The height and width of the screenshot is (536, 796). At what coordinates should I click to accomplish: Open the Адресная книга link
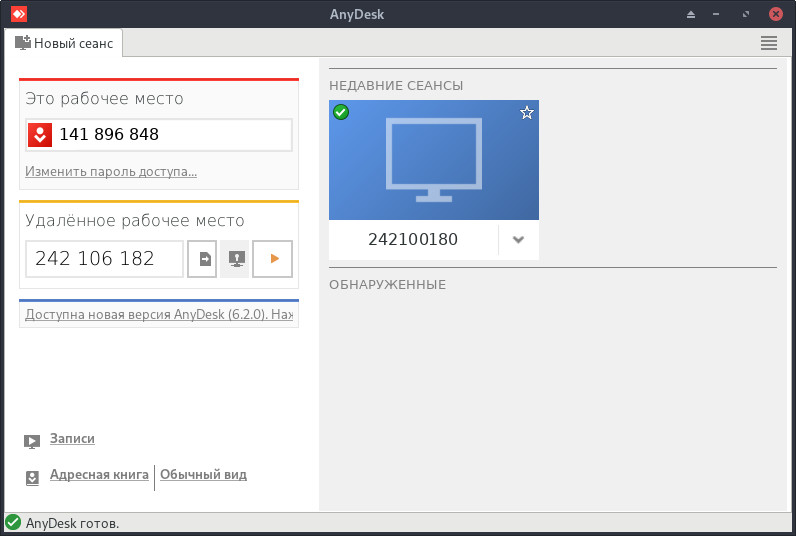[99, 475]
